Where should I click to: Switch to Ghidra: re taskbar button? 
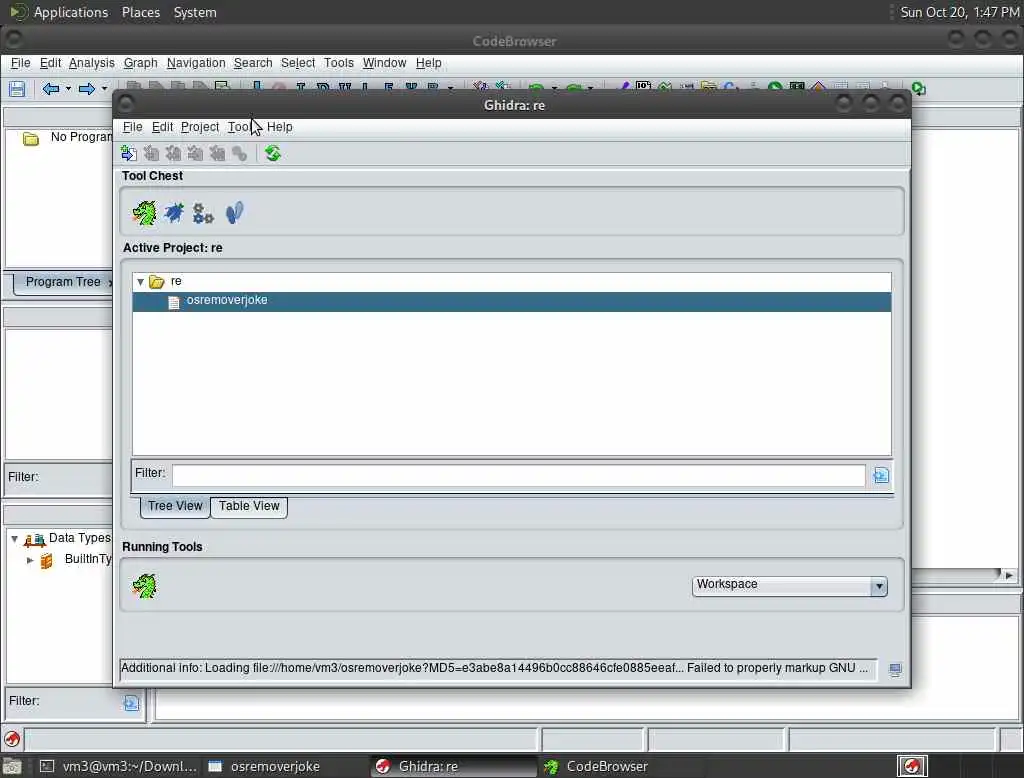pyautogui.click(x=453, y=766)
